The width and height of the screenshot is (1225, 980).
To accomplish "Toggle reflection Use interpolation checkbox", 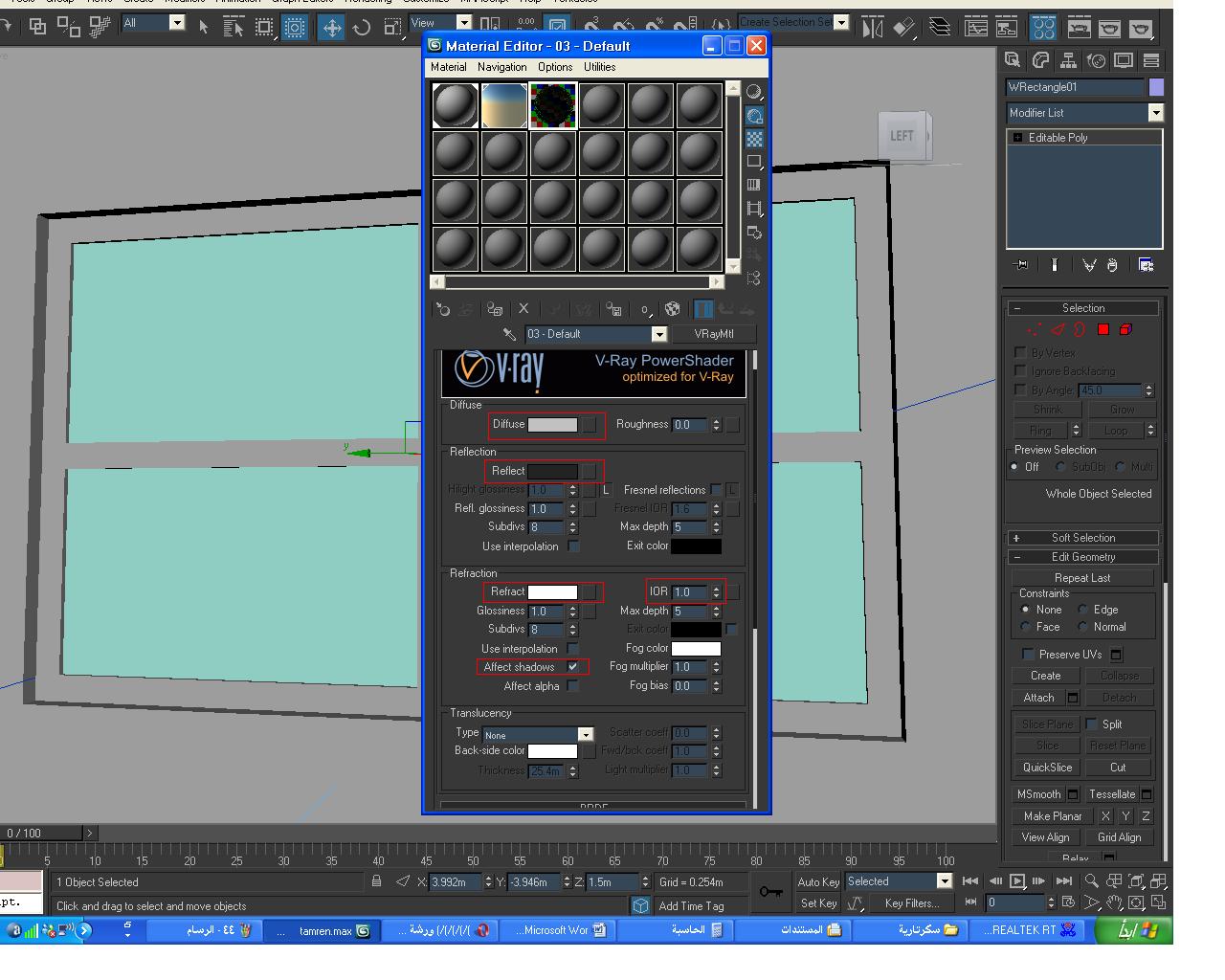I will coord(573,546).
